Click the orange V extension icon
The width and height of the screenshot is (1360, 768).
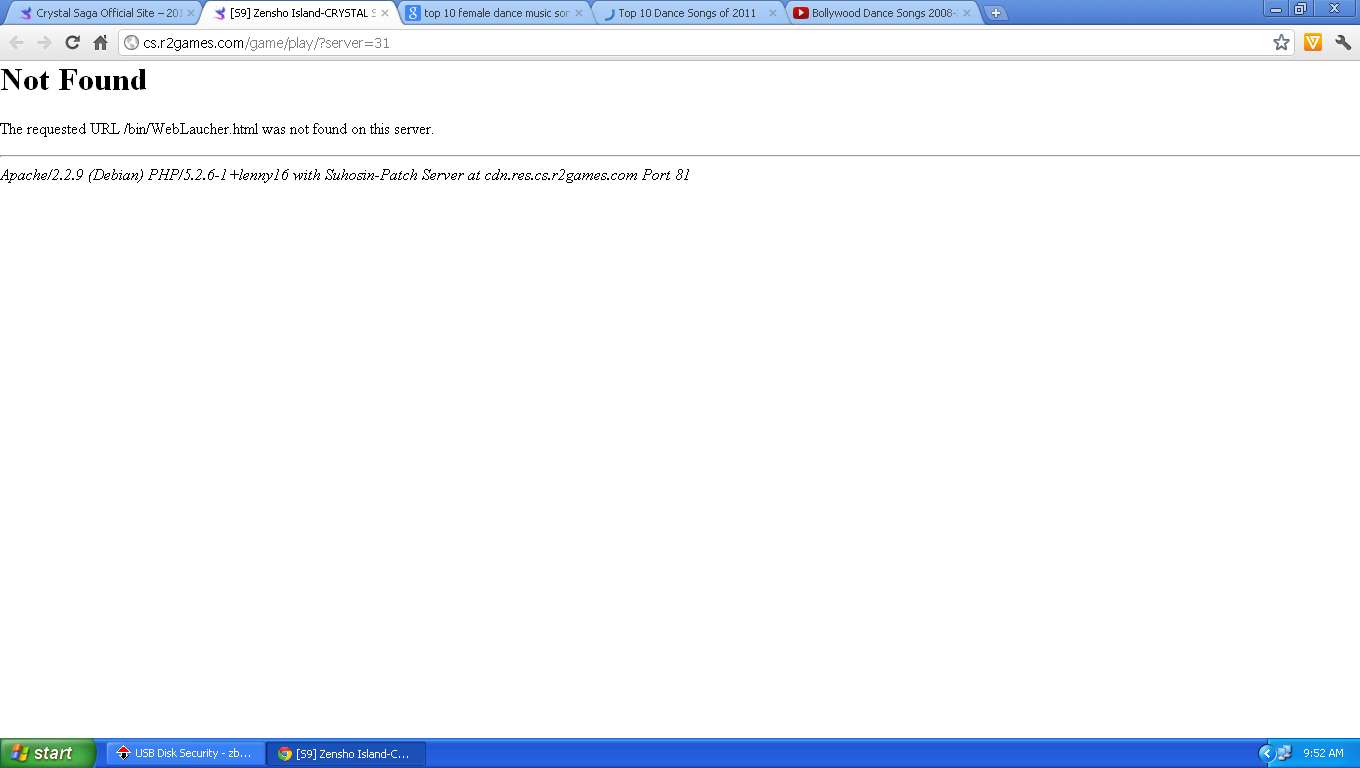point(1313,42)
